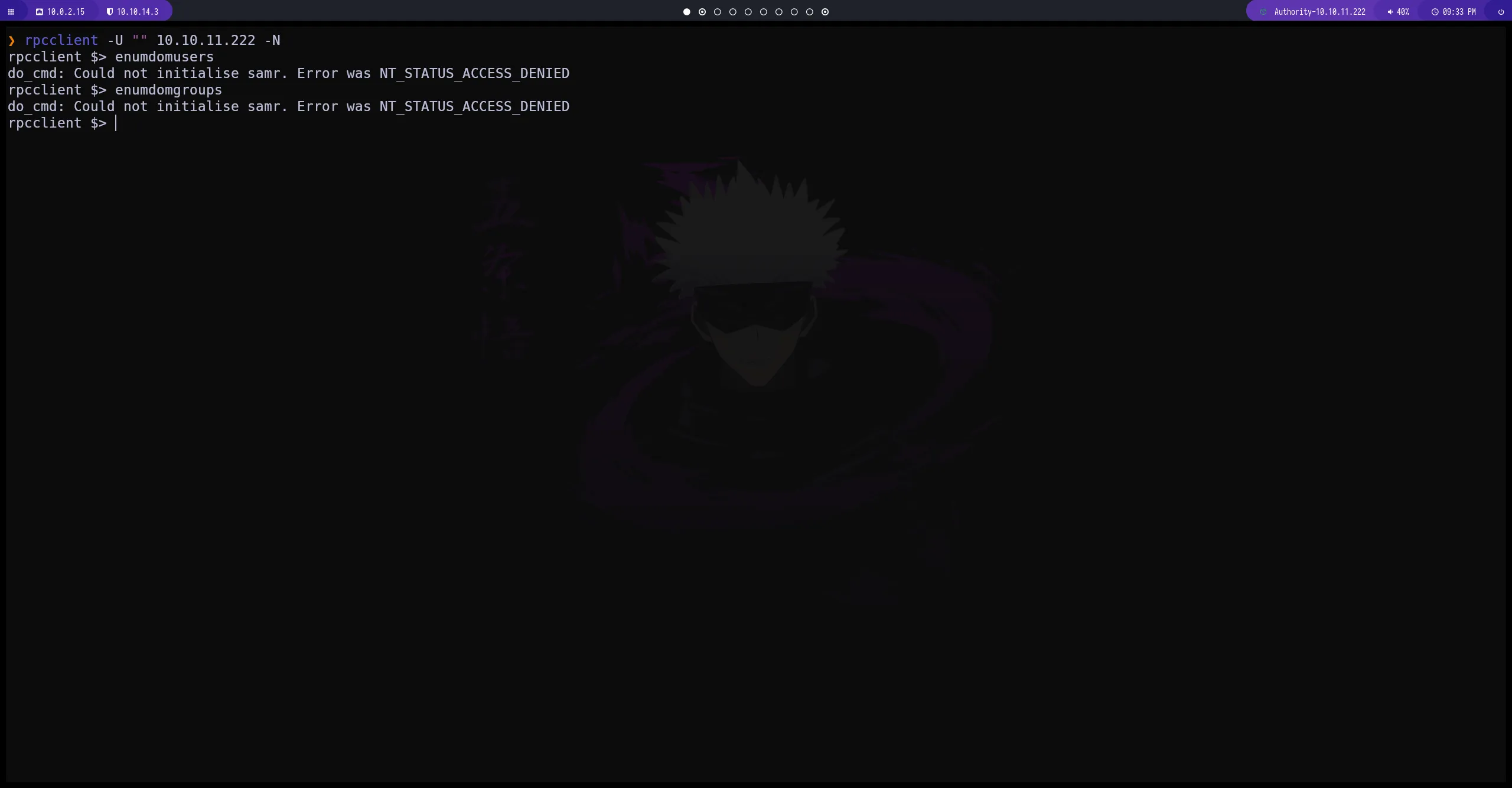Click the clock icon beside 09:33 PM
Image resolution: width=1512 pixels, height=788 pixels.
1435,12
